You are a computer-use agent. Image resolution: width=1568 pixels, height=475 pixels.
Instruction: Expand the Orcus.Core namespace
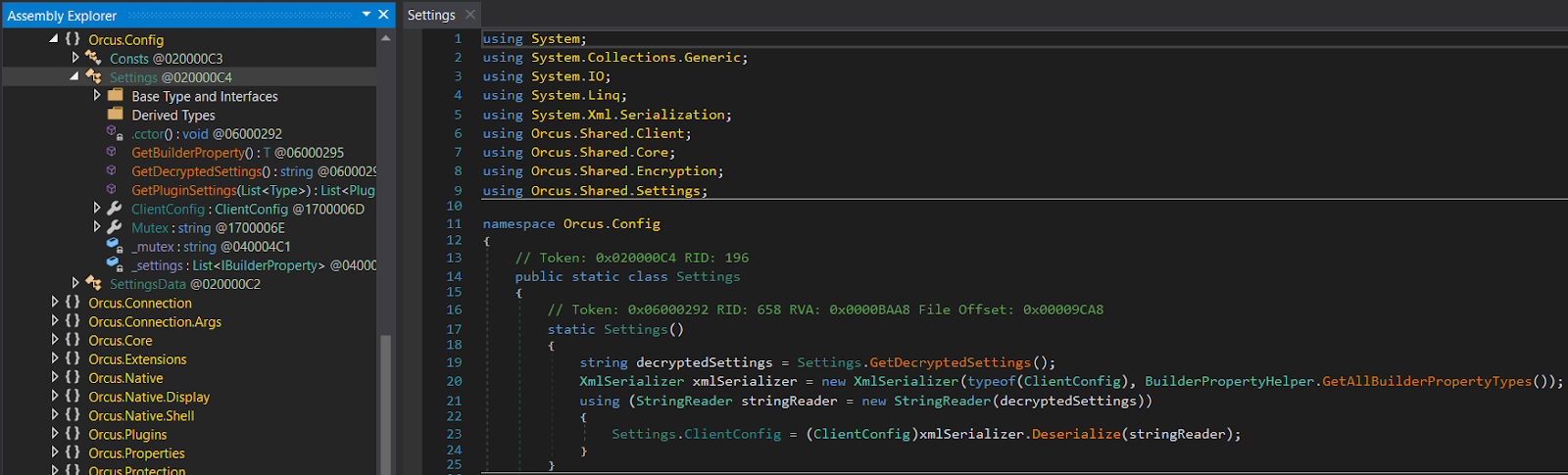click(55, 340)
